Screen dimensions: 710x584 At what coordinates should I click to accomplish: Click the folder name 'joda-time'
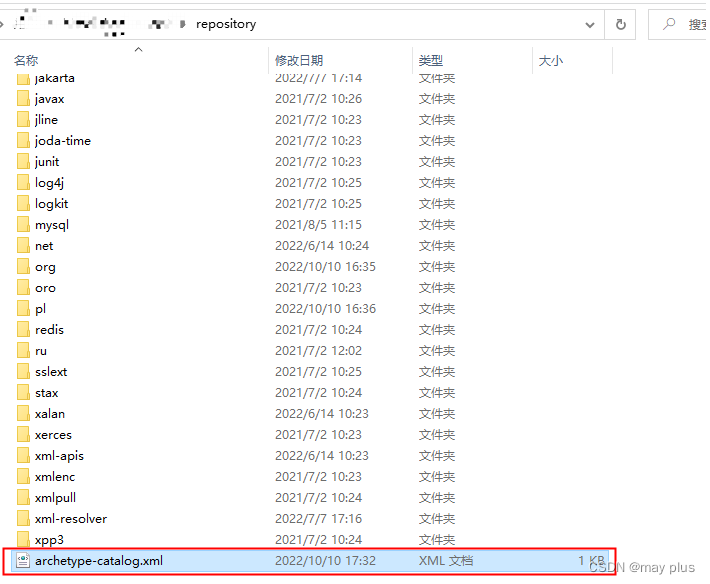[62, 141]
